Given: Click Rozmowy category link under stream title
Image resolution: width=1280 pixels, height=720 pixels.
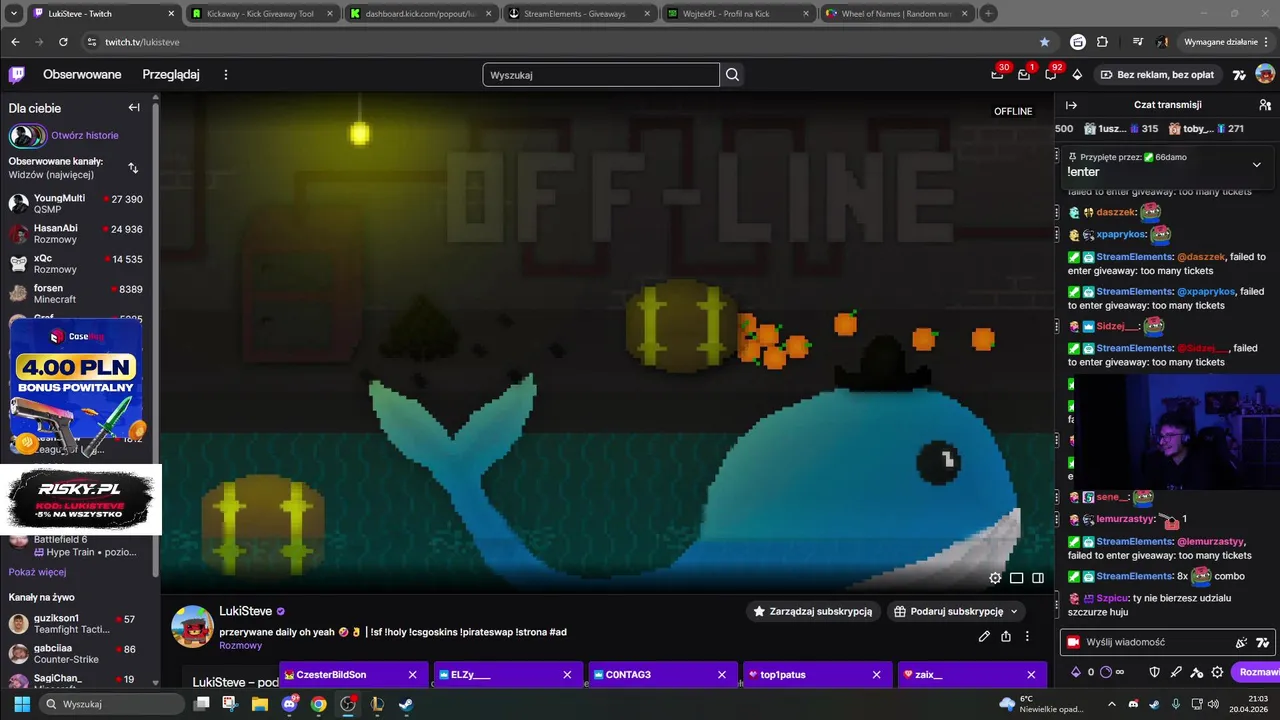Looking at the screenshot, I should [240, 646].
